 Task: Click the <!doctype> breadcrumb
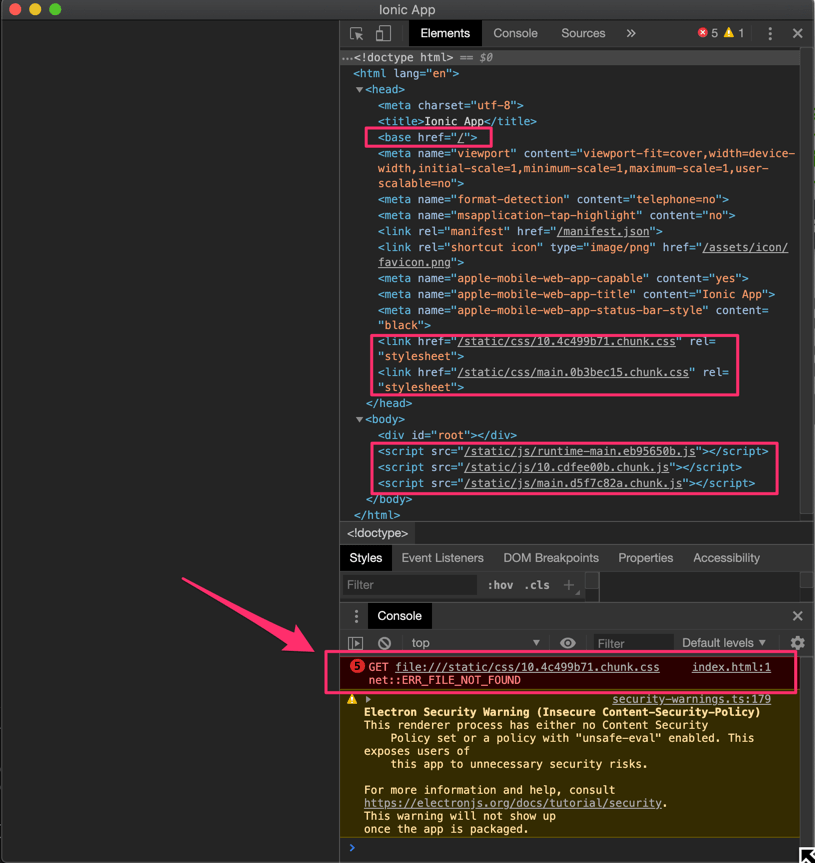click(x=377, y=533)
